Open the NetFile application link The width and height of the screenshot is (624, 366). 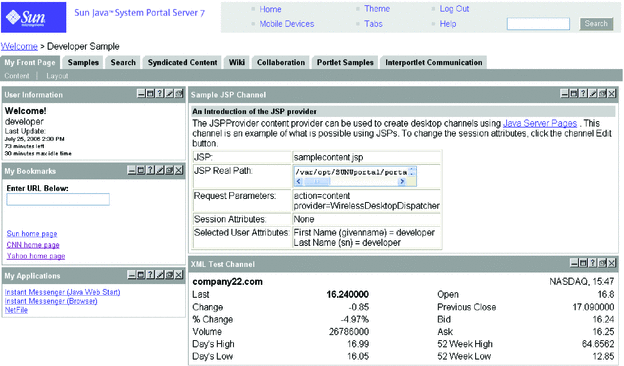point(16,310)
